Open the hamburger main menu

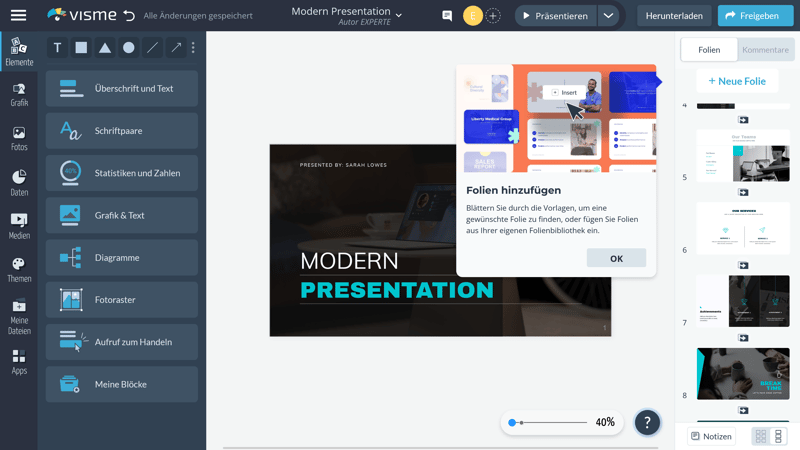(18, 15)
